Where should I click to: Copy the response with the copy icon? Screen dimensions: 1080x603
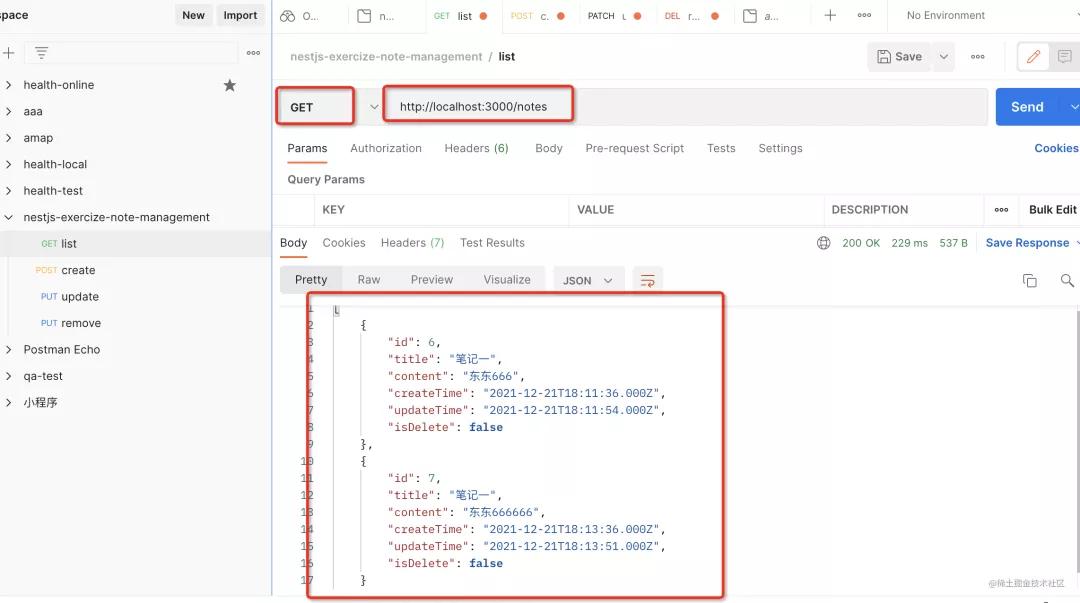point(1030,280)
